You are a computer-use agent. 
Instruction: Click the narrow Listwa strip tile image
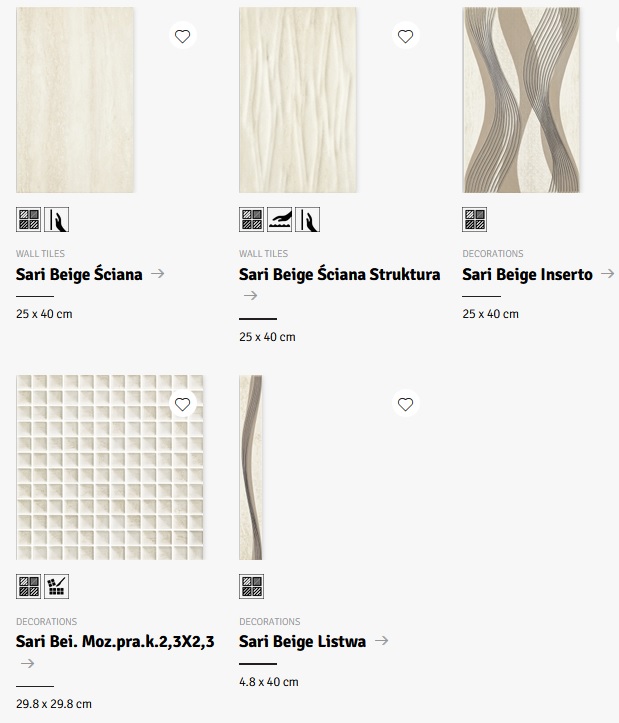pyautogui.click(x=251, y=467)
